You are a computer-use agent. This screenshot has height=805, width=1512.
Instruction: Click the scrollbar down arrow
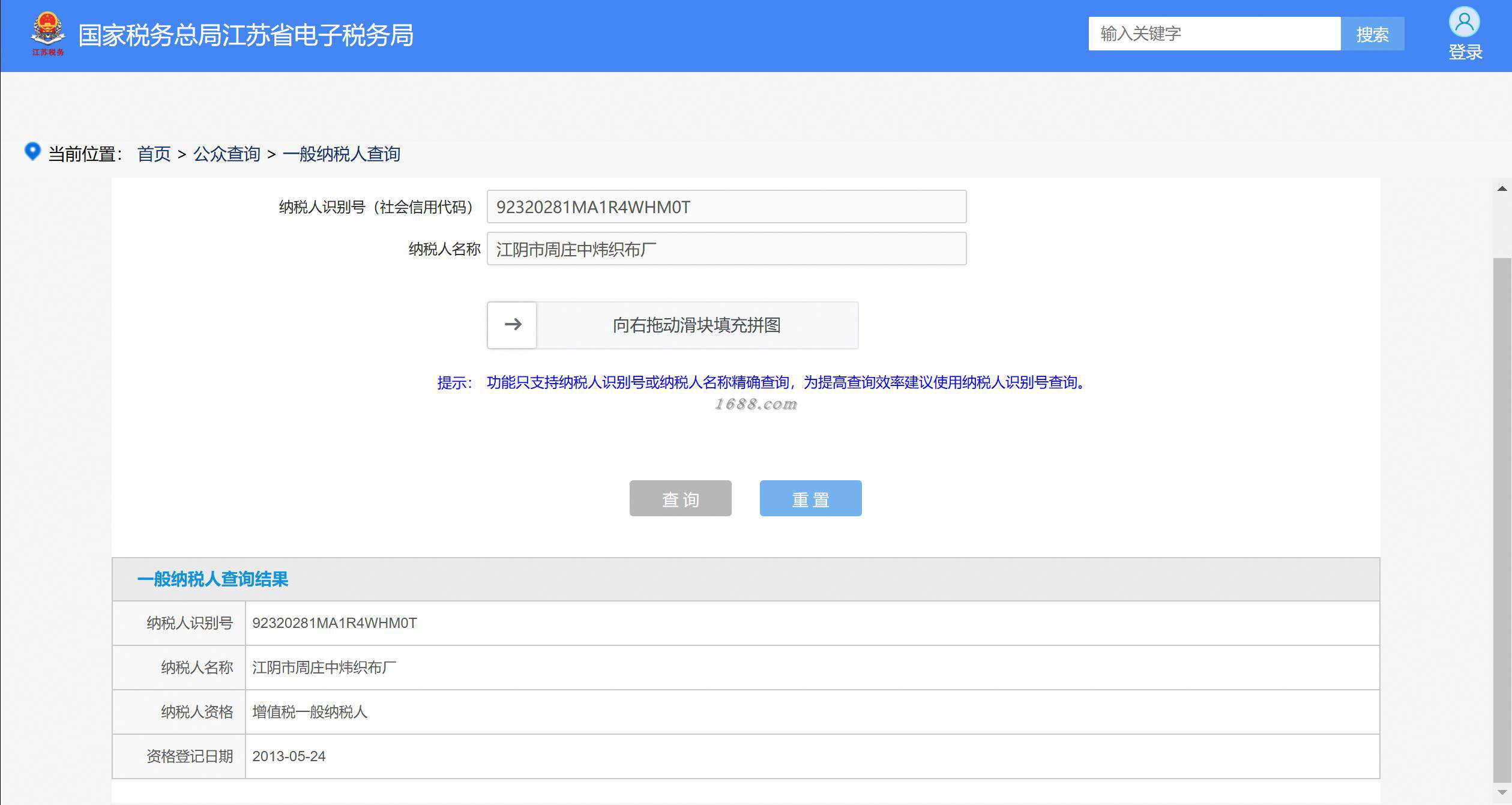point(1502,792)
